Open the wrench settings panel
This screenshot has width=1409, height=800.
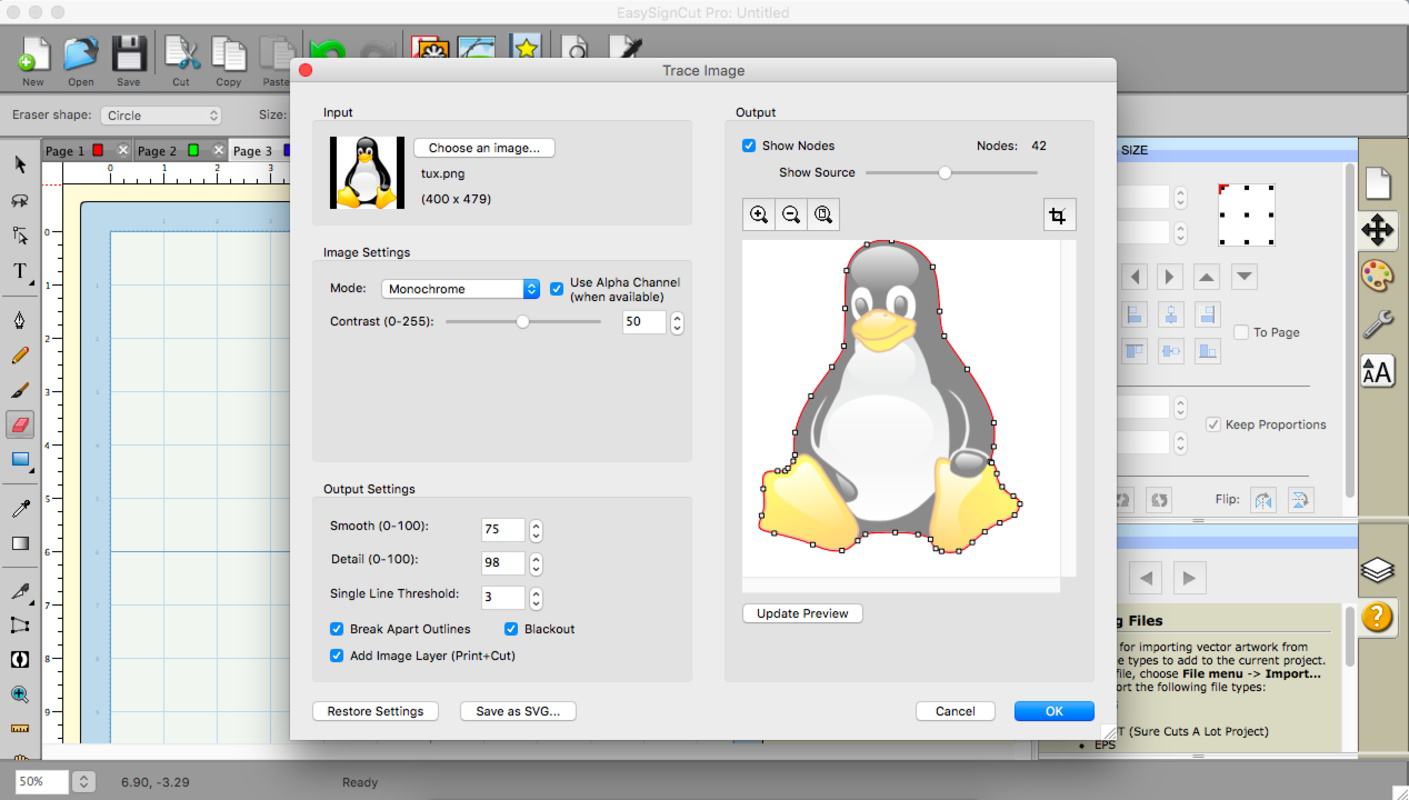tap(1378, 323)
